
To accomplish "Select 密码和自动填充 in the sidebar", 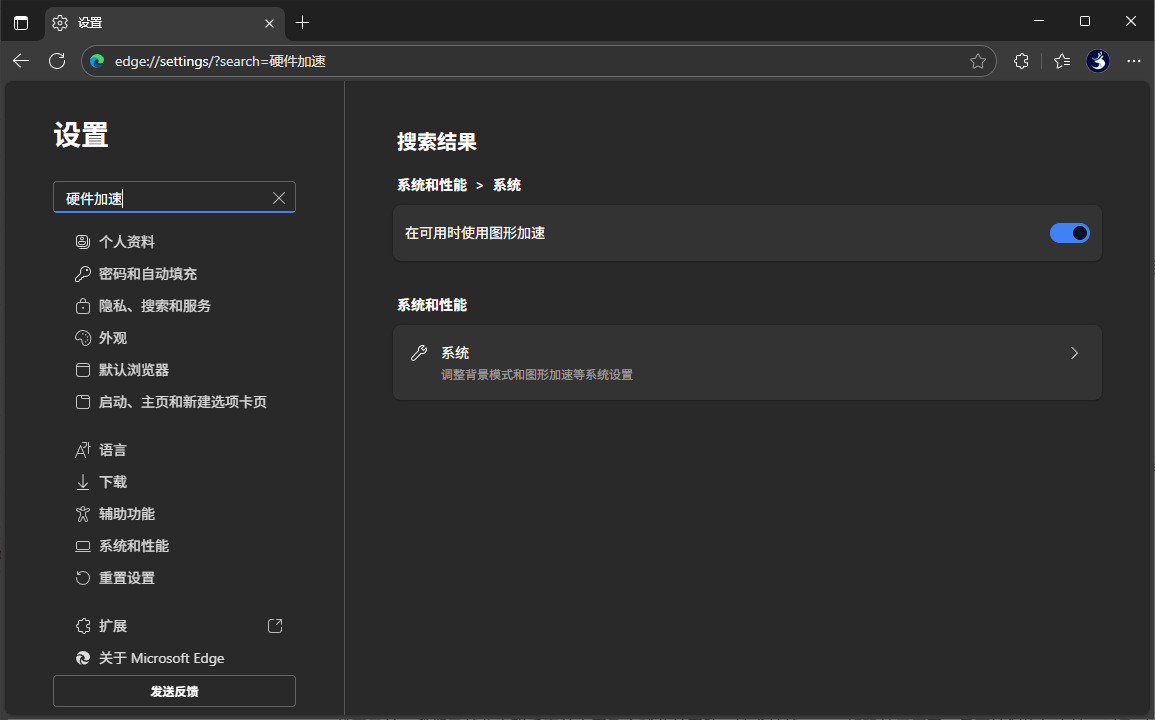I will point(148,273).
